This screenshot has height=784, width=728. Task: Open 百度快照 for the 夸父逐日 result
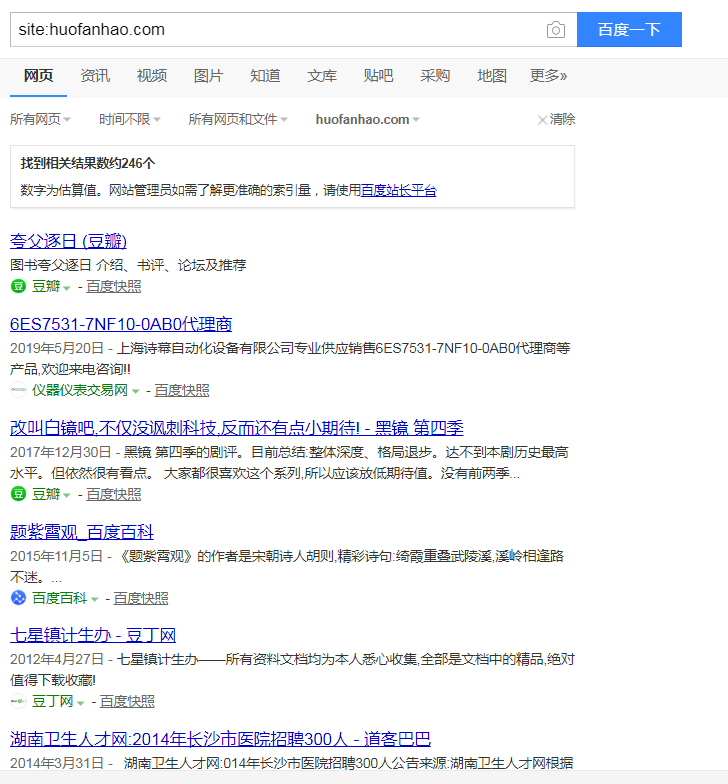click(x=114, y=286)
